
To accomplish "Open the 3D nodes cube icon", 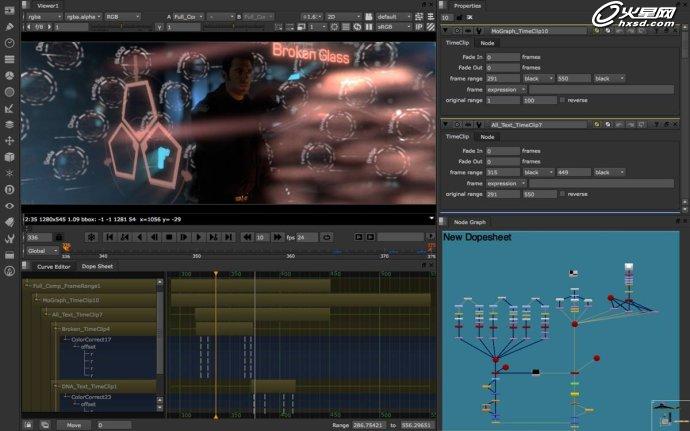I will coord(9,157).
